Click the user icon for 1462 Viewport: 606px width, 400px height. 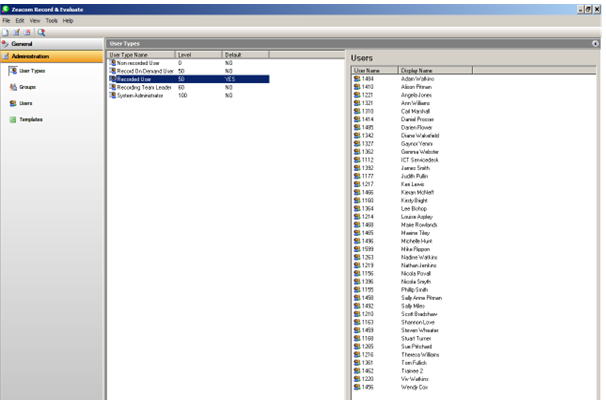pos(357,371)
